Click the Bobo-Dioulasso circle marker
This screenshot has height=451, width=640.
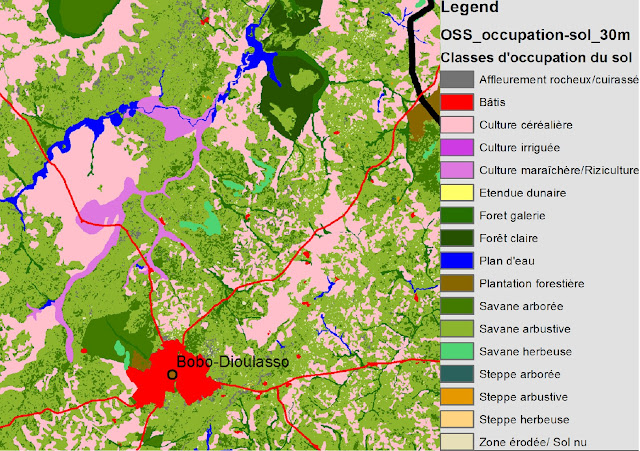click(172, 374)
